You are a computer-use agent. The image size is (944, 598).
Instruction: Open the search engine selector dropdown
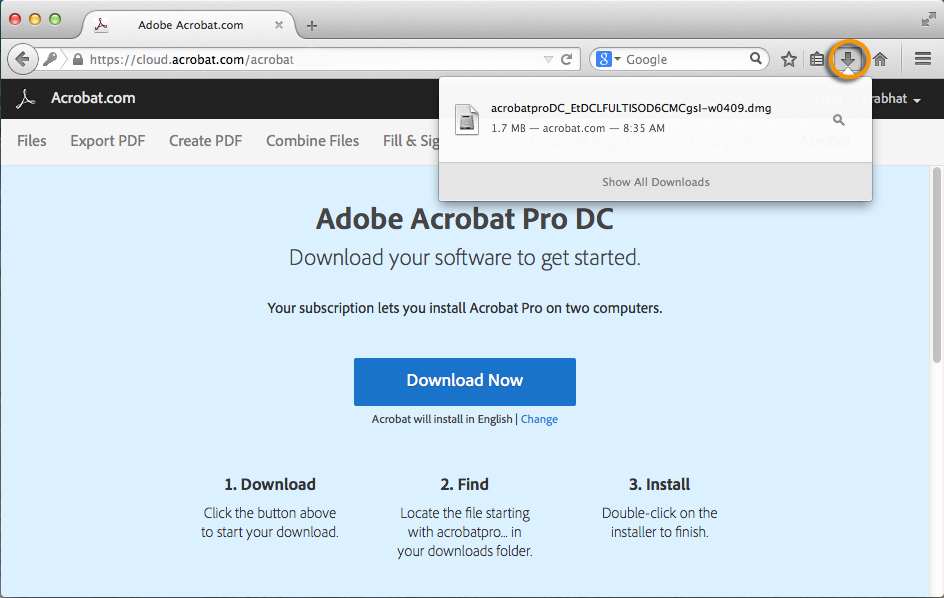click(618, 59)
